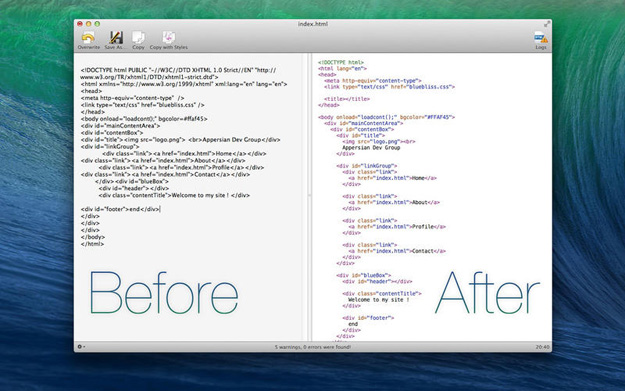This screenshot has height=391, width=625.
Task: Click the split divider between the two panes
Action: click(x=309, y=196)
